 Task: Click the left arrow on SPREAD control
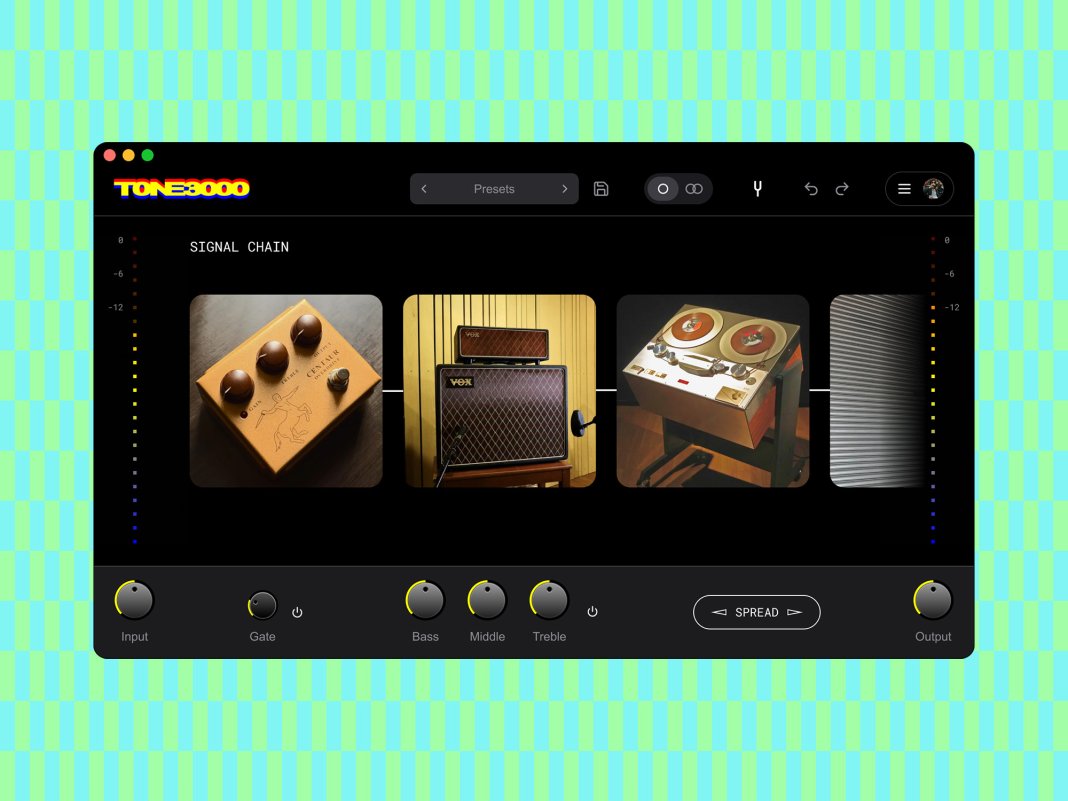point(719,612)
